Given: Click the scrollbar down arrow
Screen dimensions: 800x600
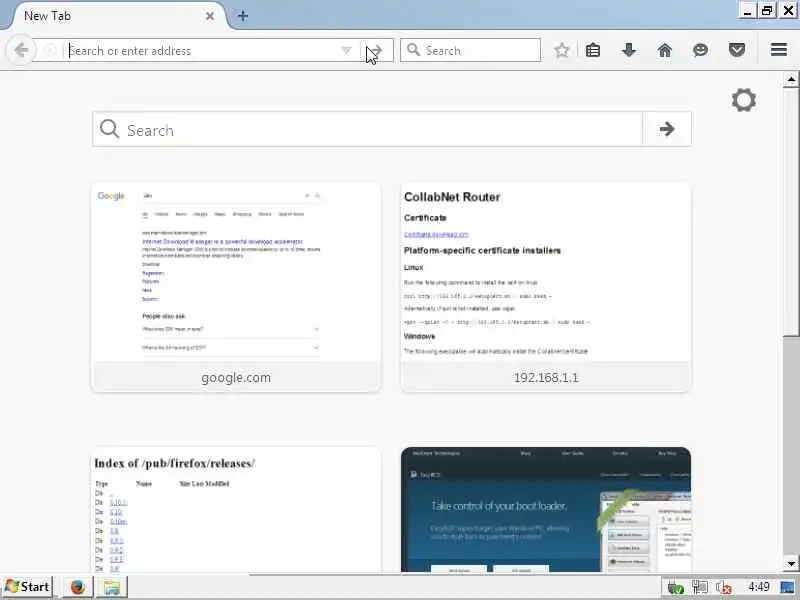Looking at the screenshot, I should [791, 564].
